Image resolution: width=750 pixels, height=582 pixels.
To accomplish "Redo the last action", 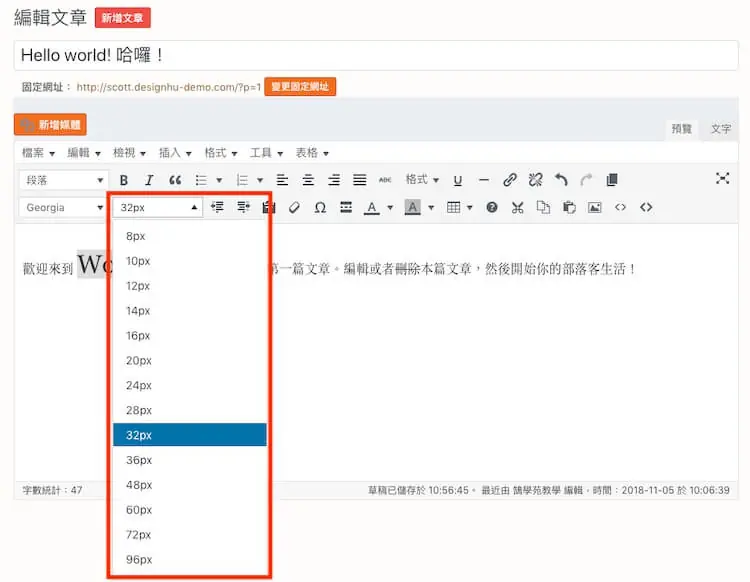I will [x=586, y=180].
